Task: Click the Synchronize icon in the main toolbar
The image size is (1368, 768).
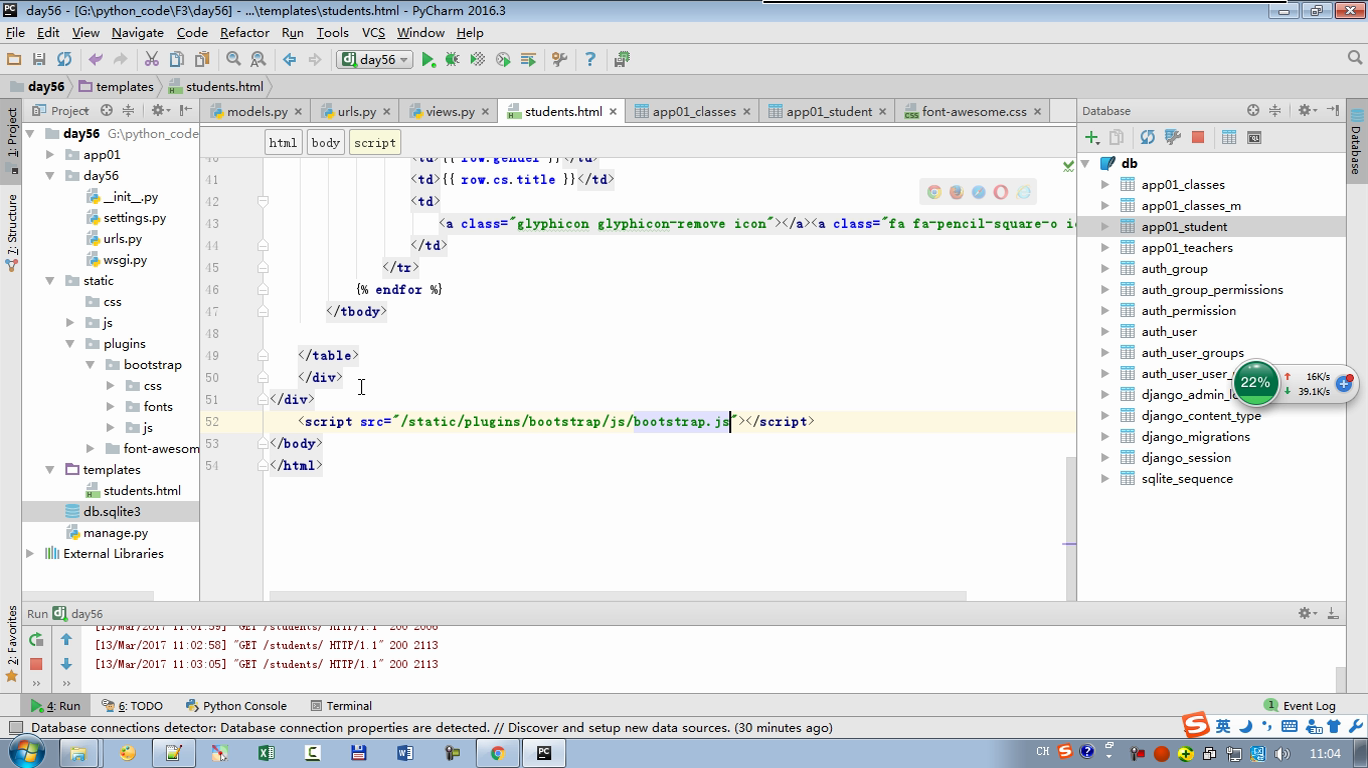Action: click(64, 60)
